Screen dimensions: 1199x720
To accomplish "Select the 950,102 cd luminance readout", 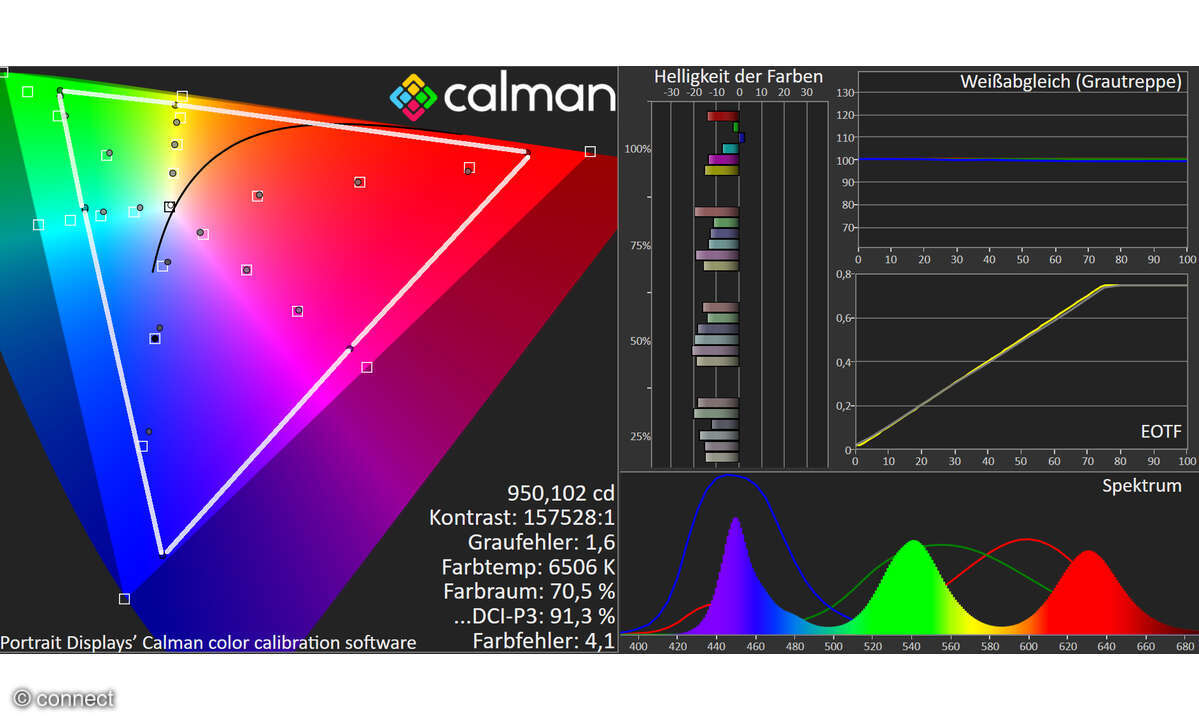I will (x=560, y=493).
